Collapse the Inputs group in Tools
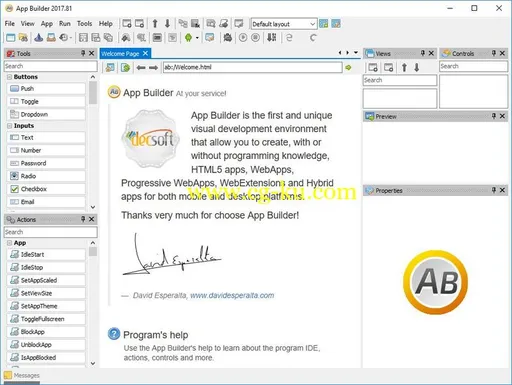Image resolution: width=512 pixels, height=385 pixels. coord(9,126)
